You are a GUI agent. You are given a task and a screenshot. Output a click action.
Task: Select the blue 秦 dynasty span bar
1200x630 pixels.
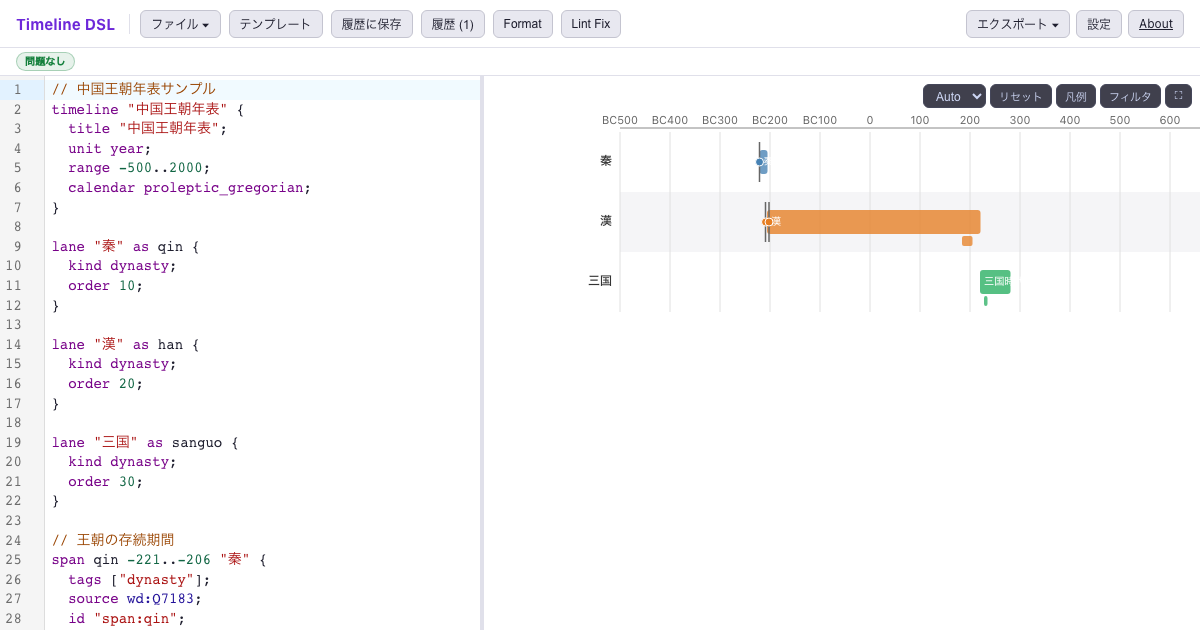coord(764,162)
